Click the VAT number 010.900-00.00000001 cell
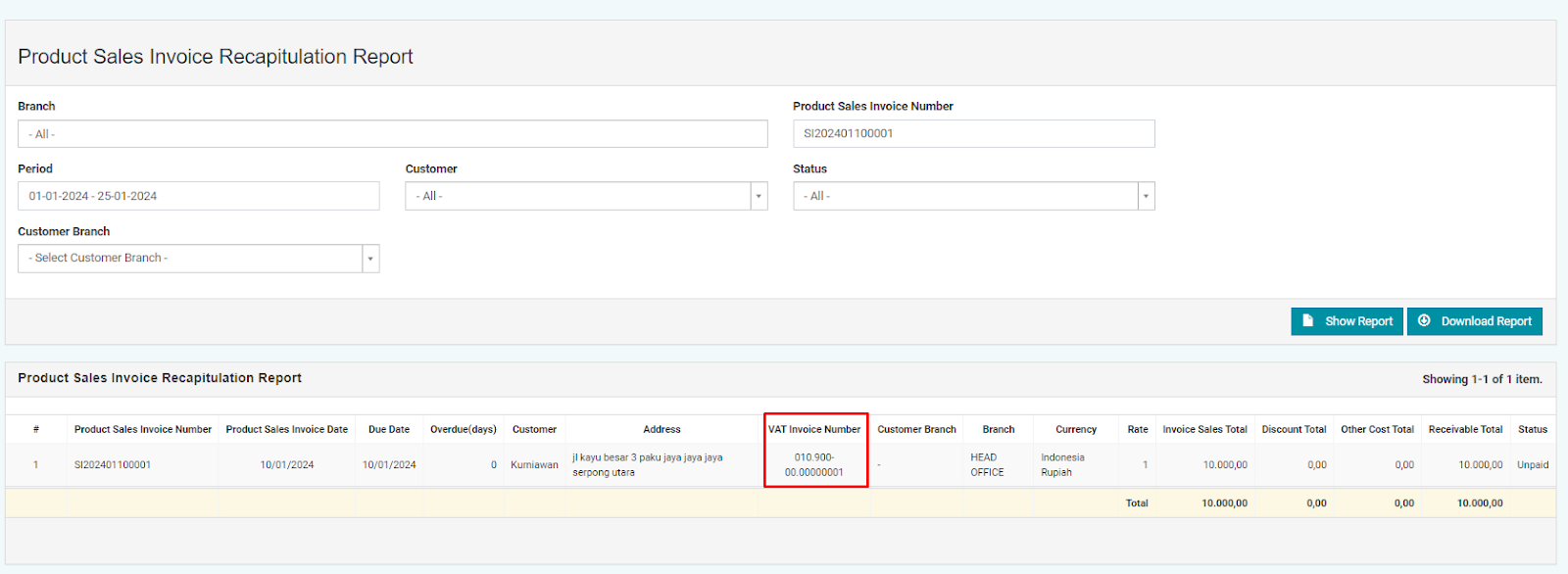The height and width of the screenshot is (574, 1568). (x=814, y=465)
